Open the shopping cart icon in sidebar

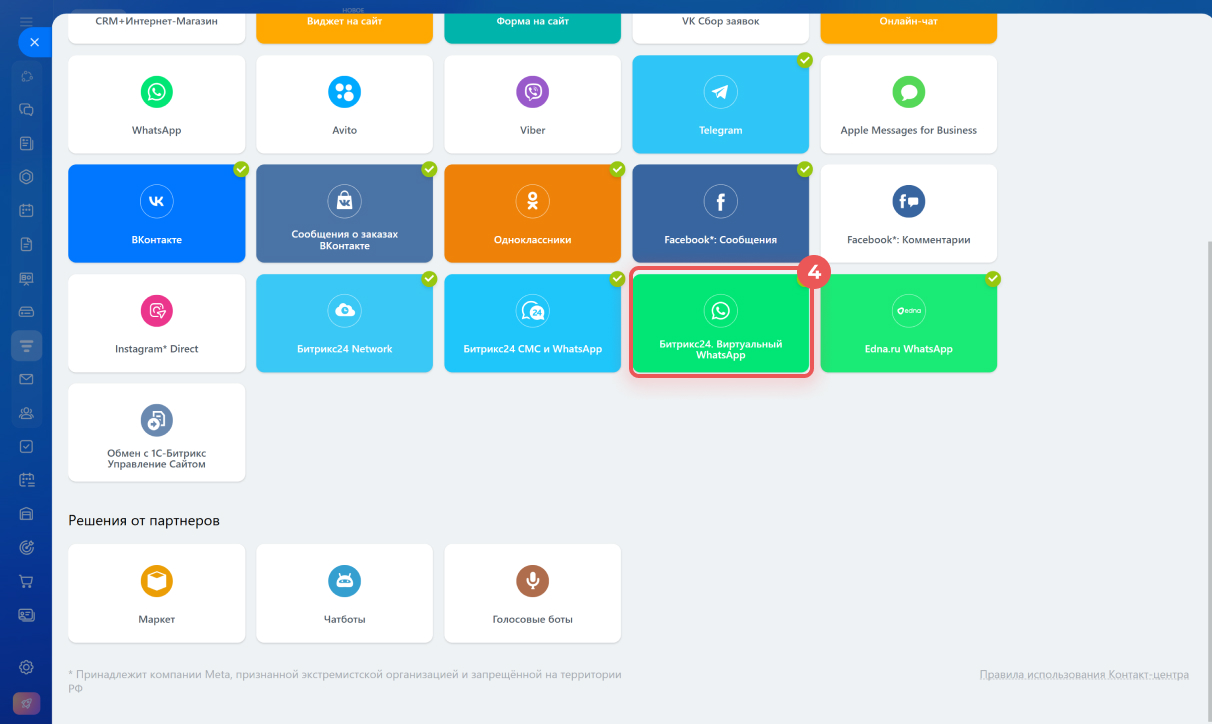pos(27,581)
